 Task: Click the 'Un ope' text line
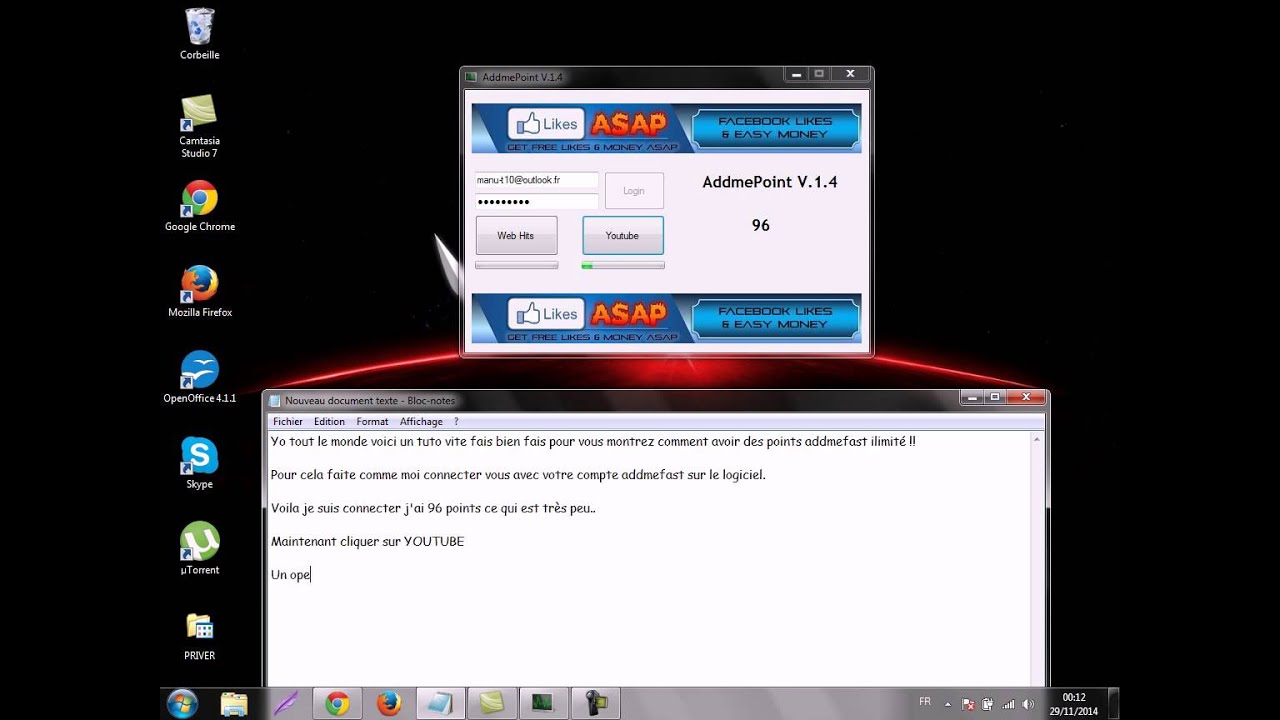pyautogui.click(x=291, y=575)
